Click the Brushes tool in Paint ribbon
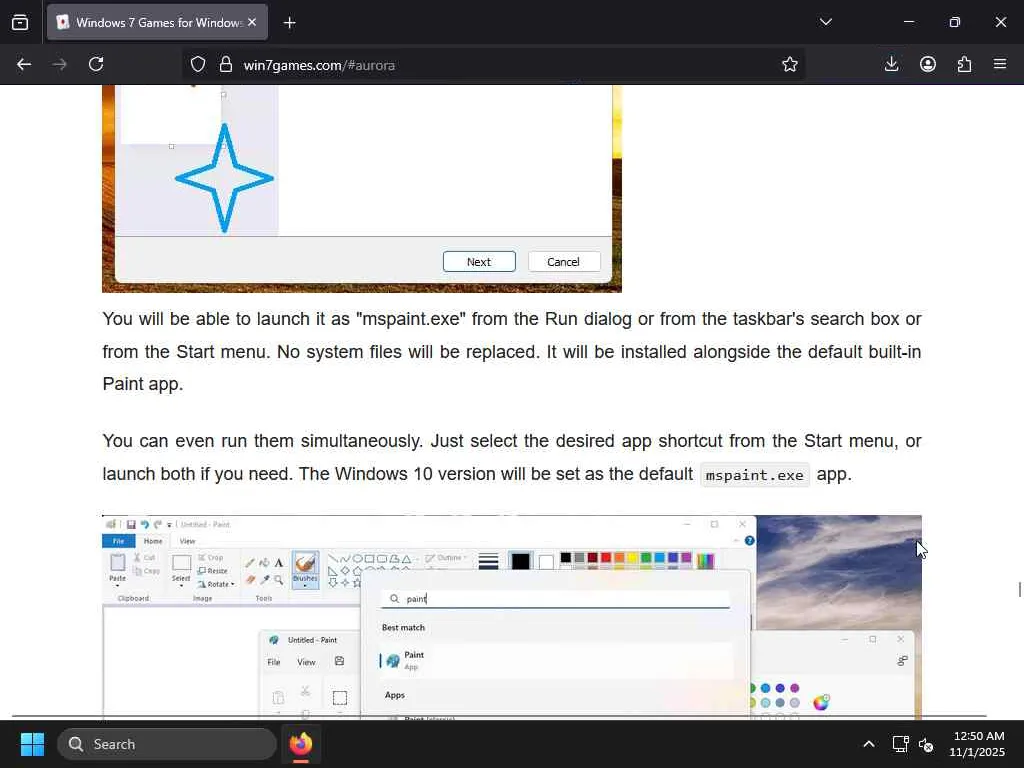 coord(305,569)
